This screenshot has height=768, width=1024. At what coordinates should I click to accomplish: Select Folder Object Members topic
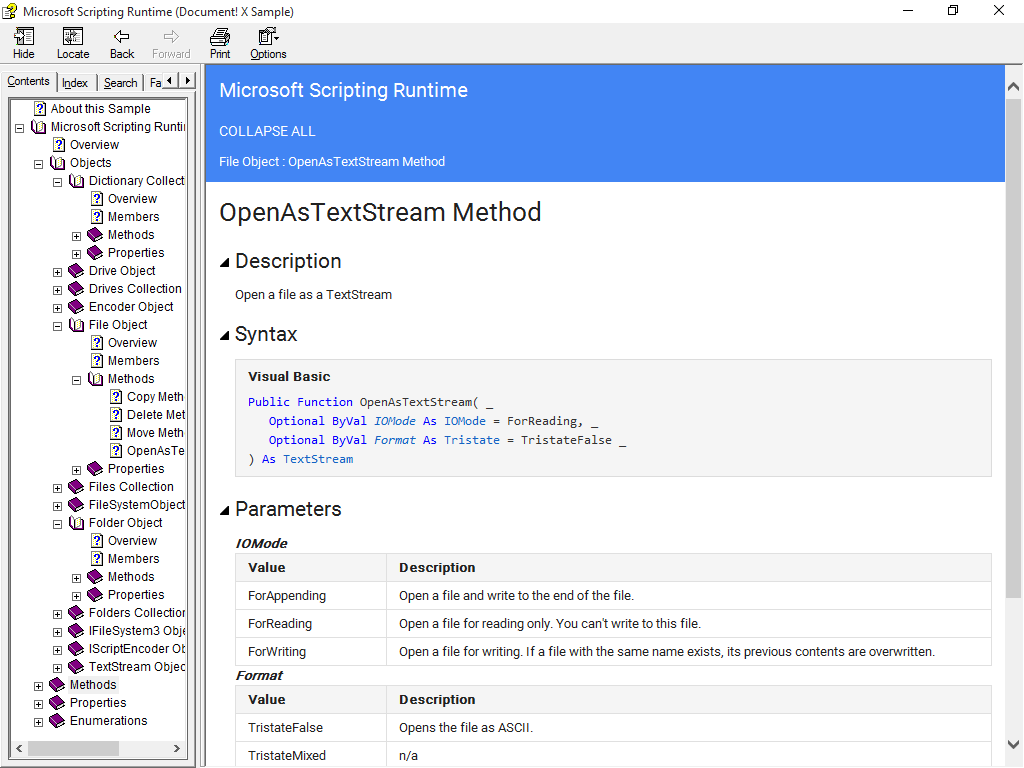[133, 559]
